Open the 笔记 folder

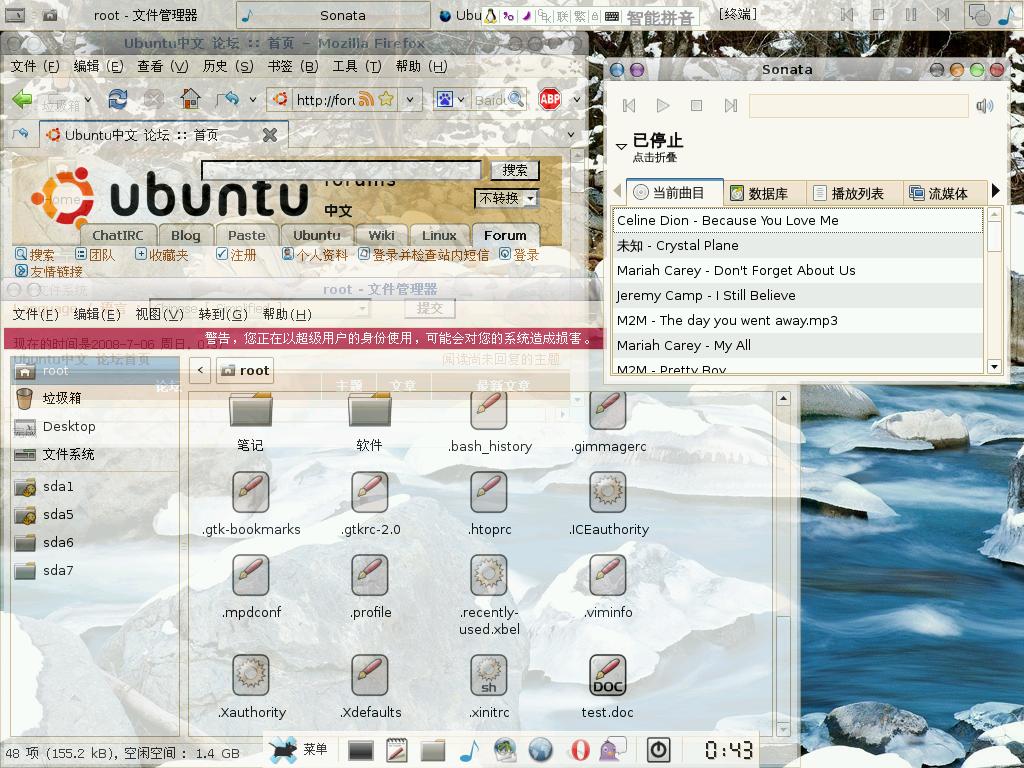pos(251,423)
